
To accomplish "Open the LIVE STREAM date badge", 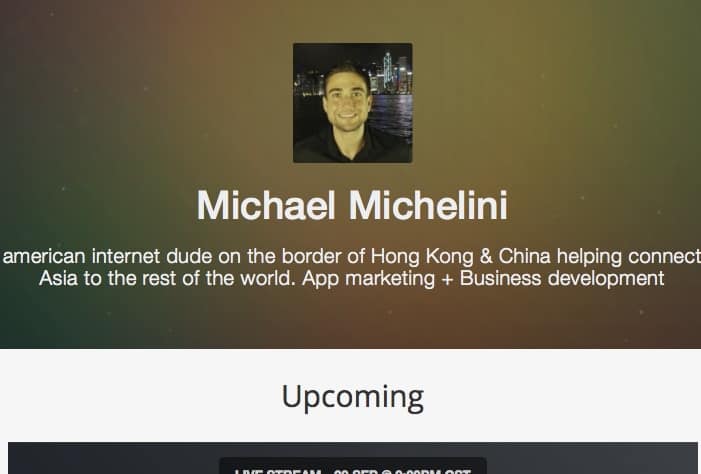I will click(353, 466).
